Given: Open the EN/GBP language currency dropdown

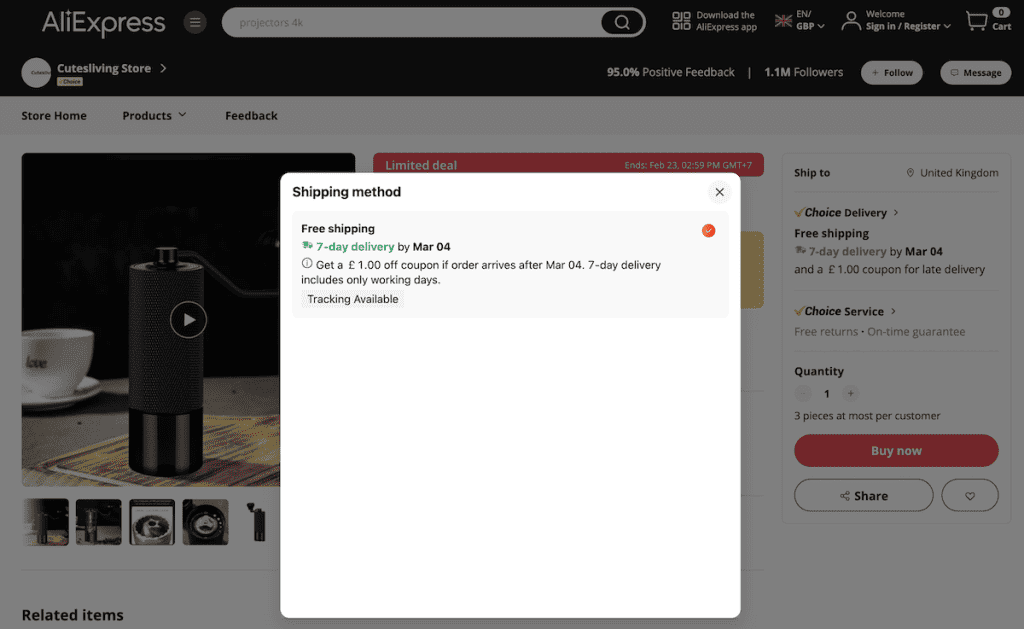Looking at the screenshot, I should pos(800,21).
